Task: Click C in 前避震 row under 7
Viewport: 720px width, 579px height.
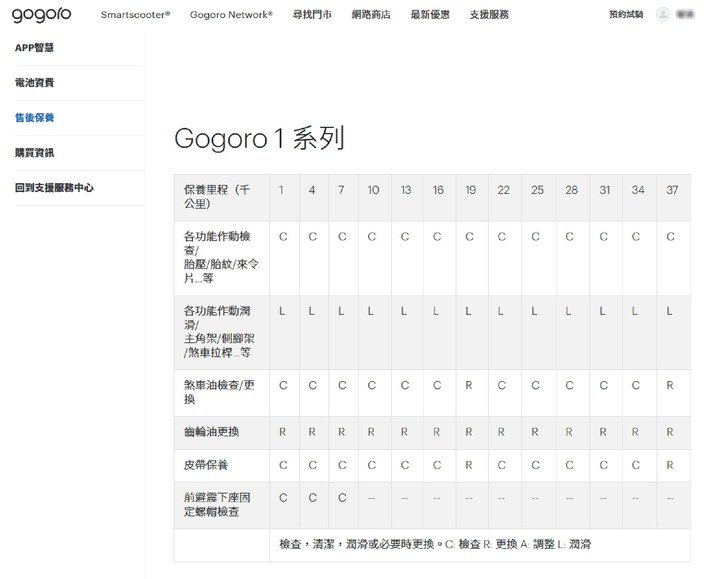Action: 342,498
